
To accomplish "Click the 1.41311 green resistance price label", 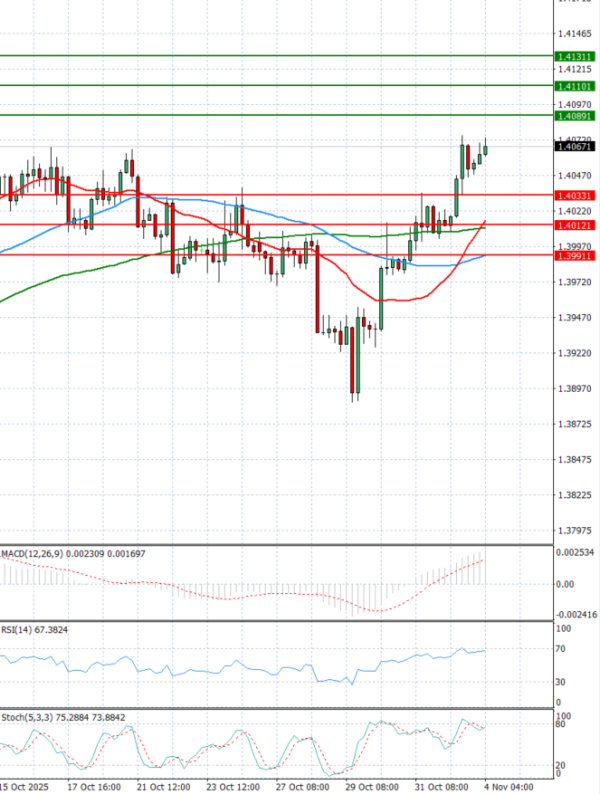I will point(576,57).
